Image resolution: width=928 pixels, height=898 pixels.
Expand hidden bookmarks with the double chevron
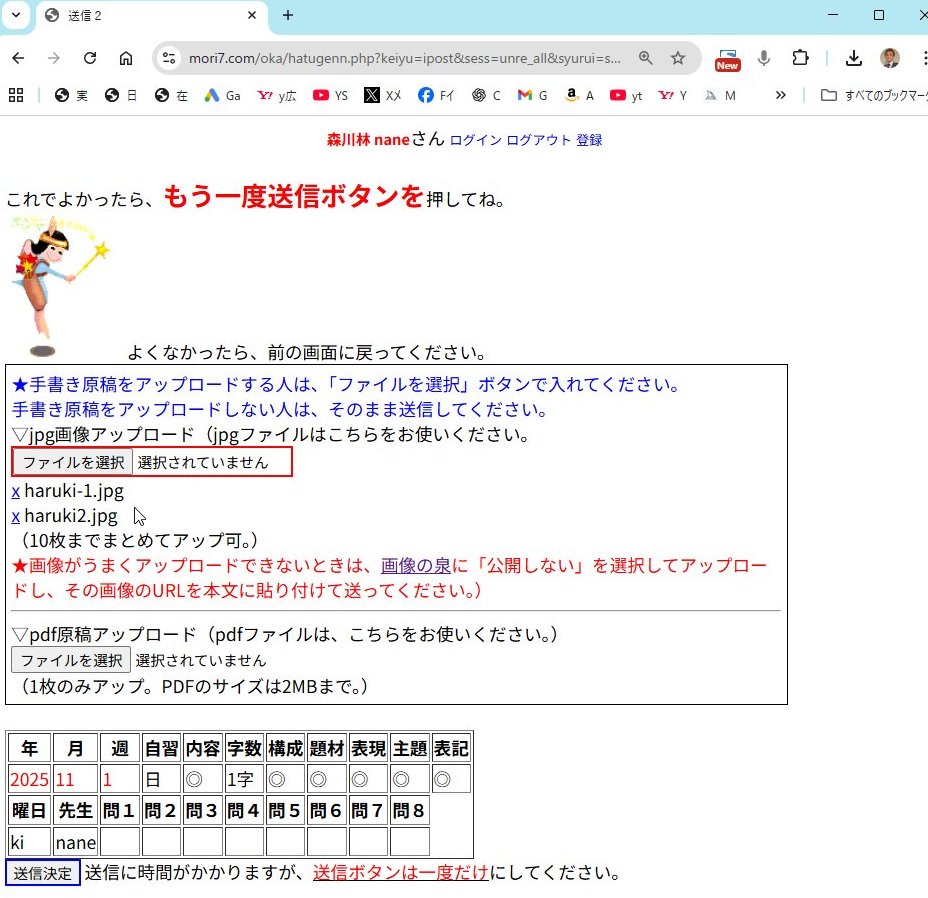(781, 96)
